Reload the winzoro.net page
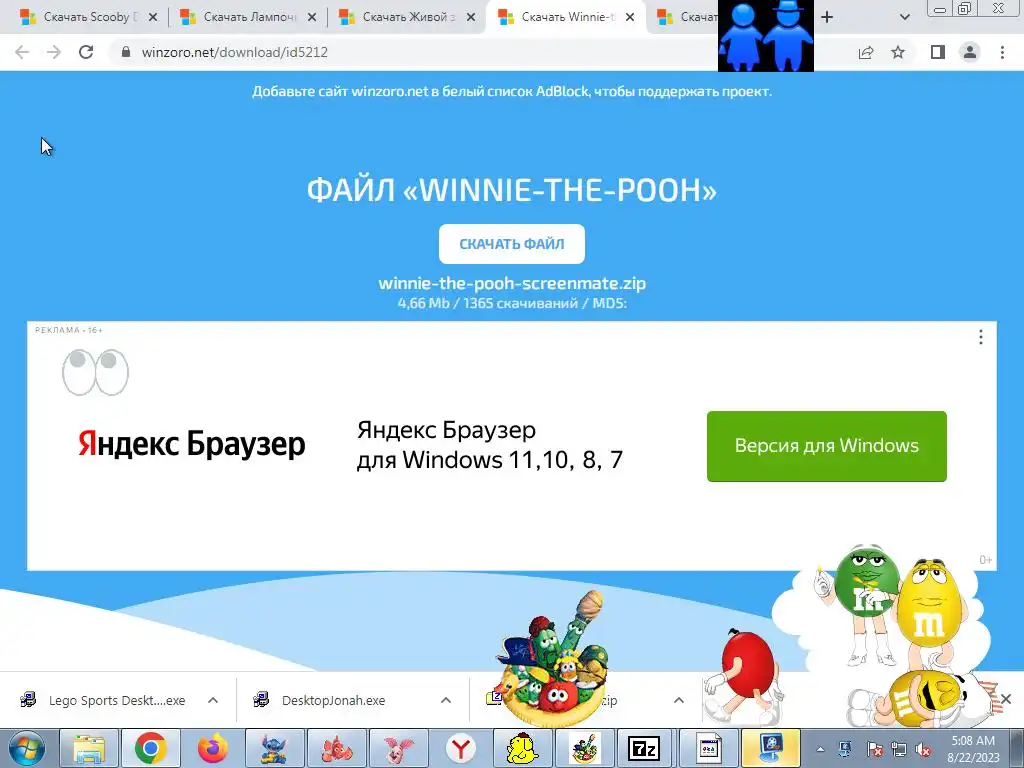The image size is (1024, 768). point(86,52)
